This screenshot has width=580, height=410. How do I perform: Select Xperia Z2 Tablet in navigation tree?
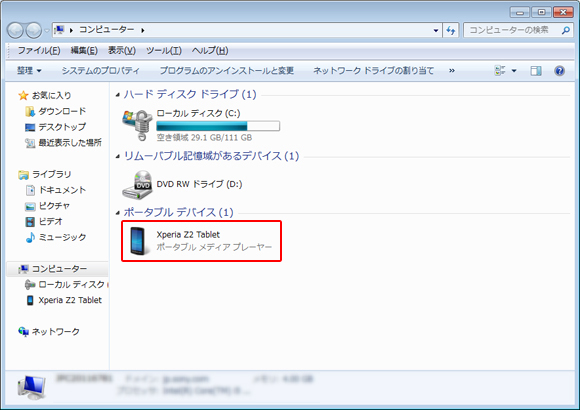click(70, 300)
